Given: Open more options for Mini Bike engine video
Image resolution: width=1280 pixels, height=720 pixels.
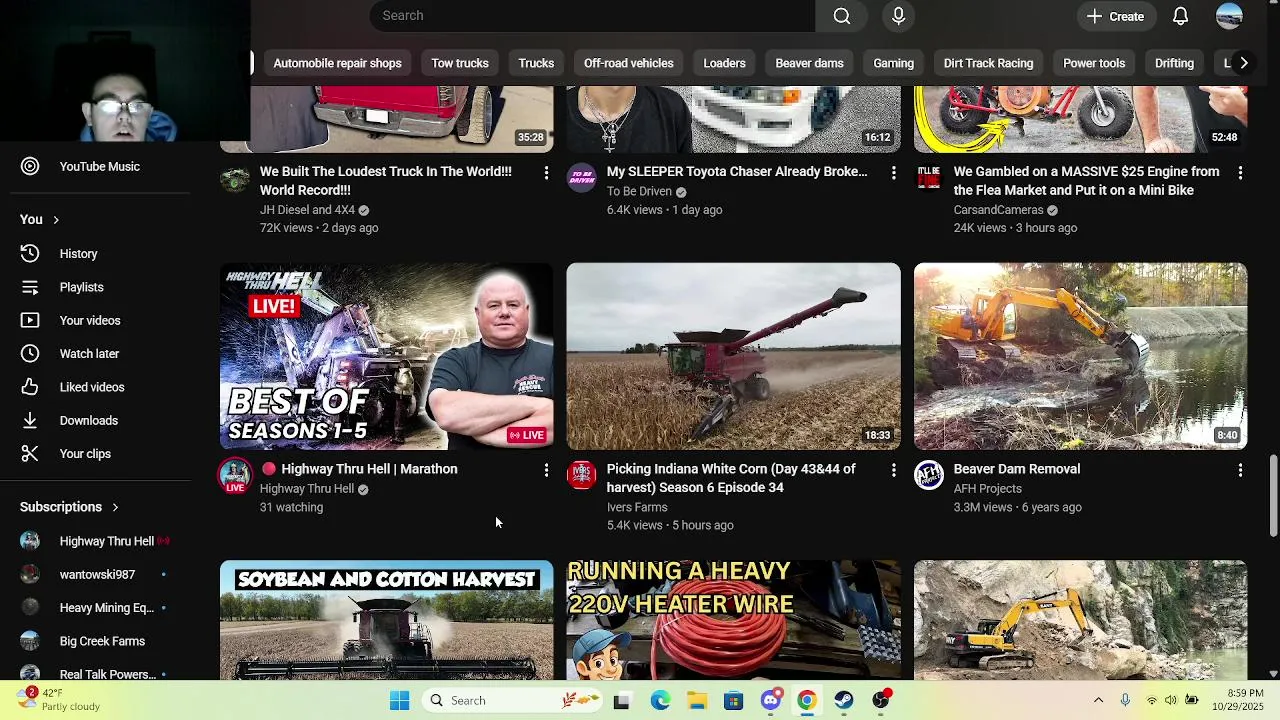Looking at the screenshot, I should click(1240, 173).
